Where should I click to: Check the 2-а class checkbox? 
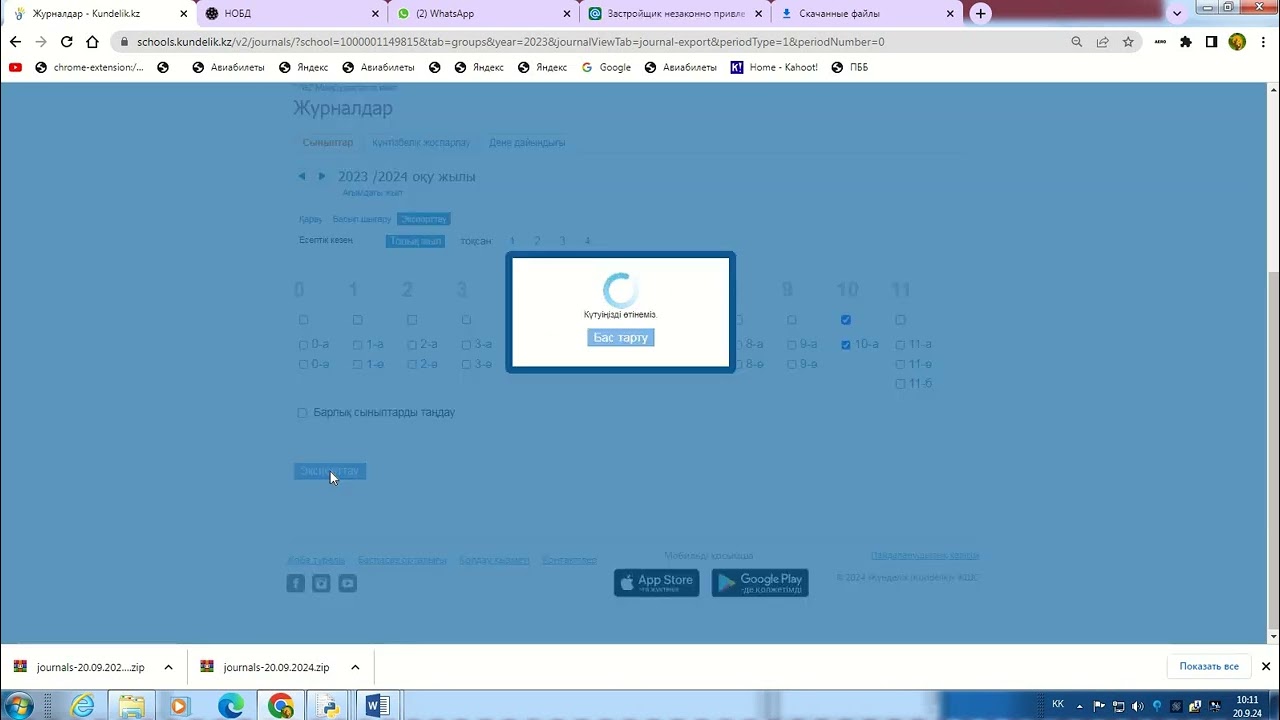412,345
